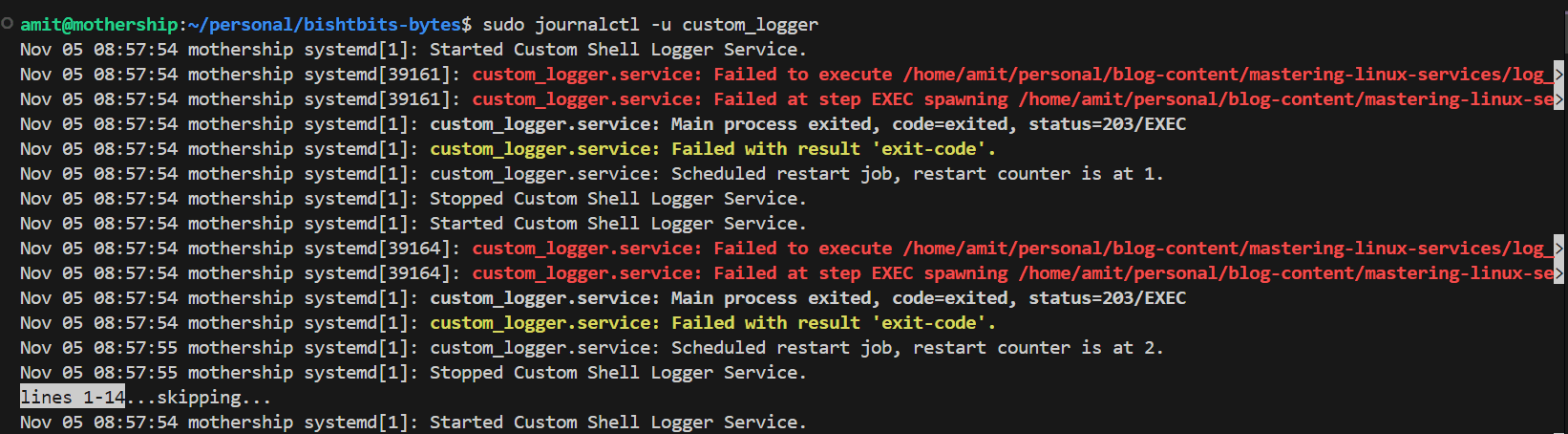The height and width of the screenshot is (434, 1568).
Task: Click truncation arrow on systemd[39164] 'Failed at step EXEC' line
Action: click(1558, 273)
